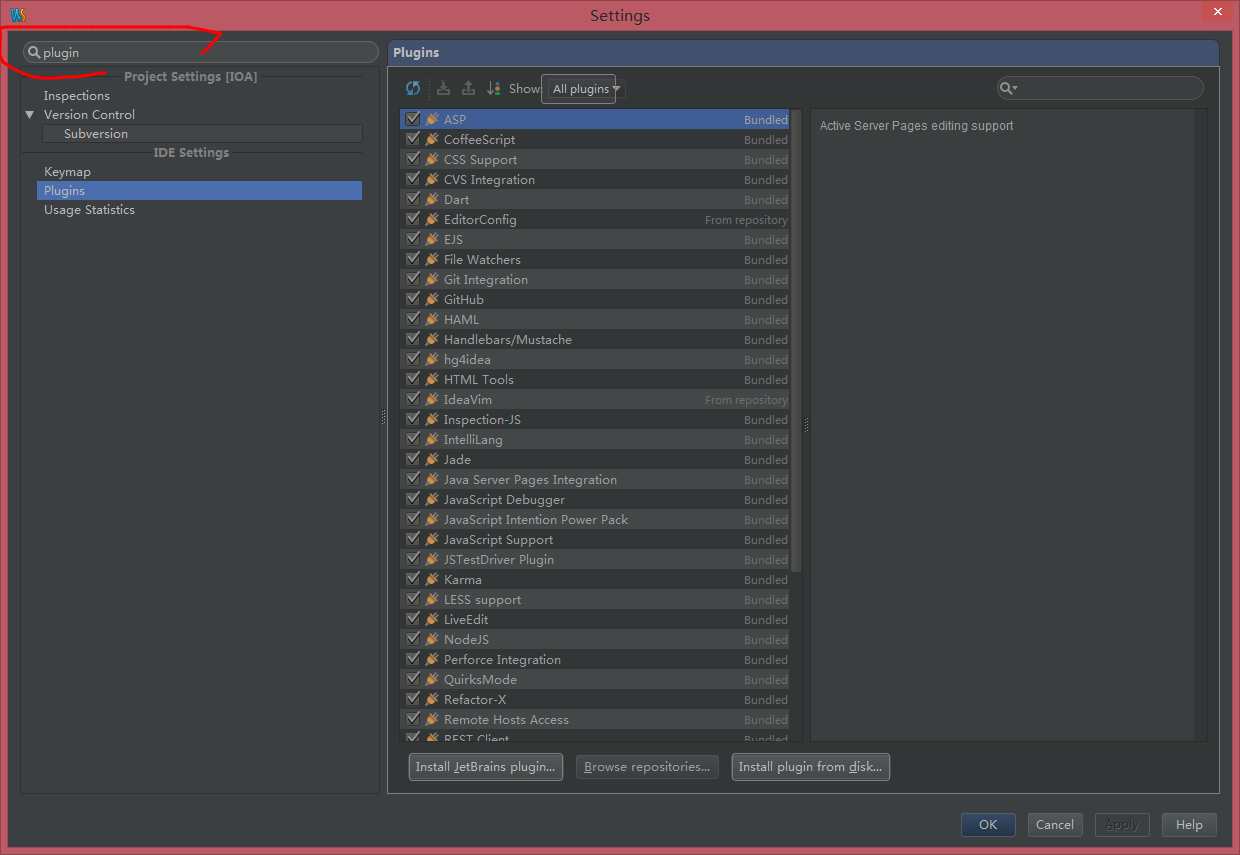Click the plug icon beside QuirksMode
Image resolution: width=1240 pixels, height=855 pixels.
click(432, 679)
